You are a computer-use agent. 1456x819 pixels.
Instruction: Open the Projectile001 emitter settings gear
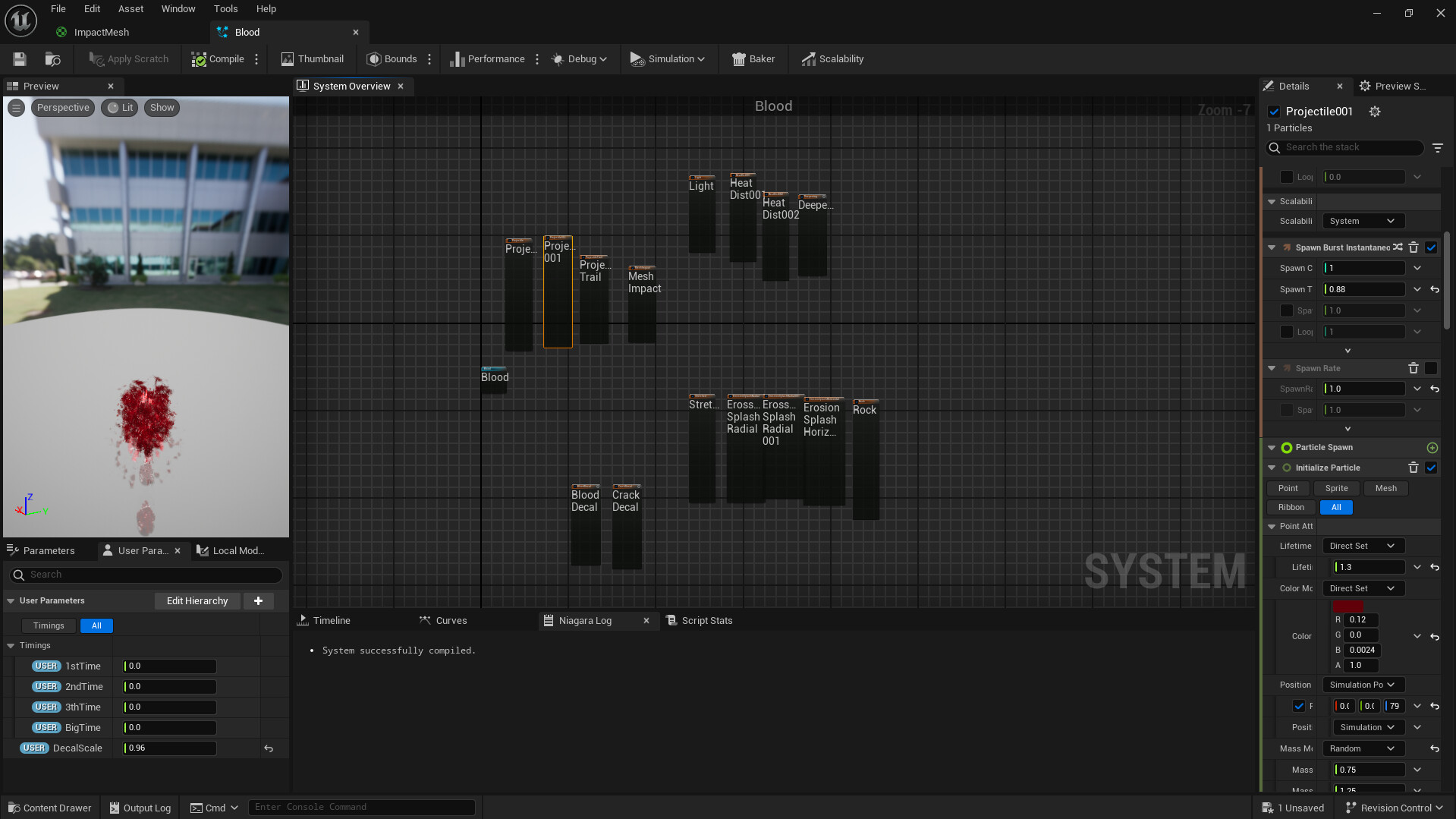[1374, 112]
